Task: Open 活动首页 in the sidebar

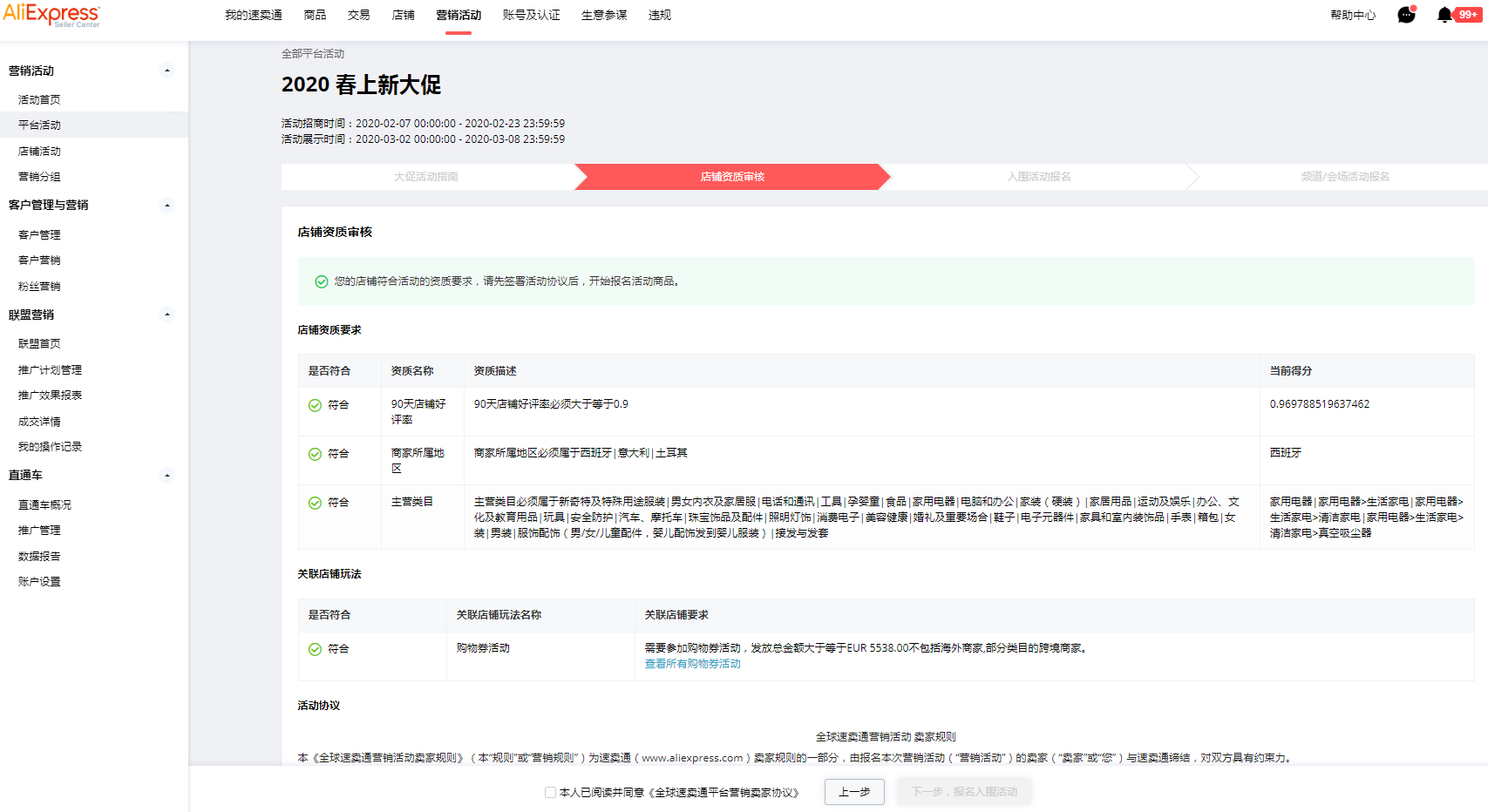Action: [39, 100]
